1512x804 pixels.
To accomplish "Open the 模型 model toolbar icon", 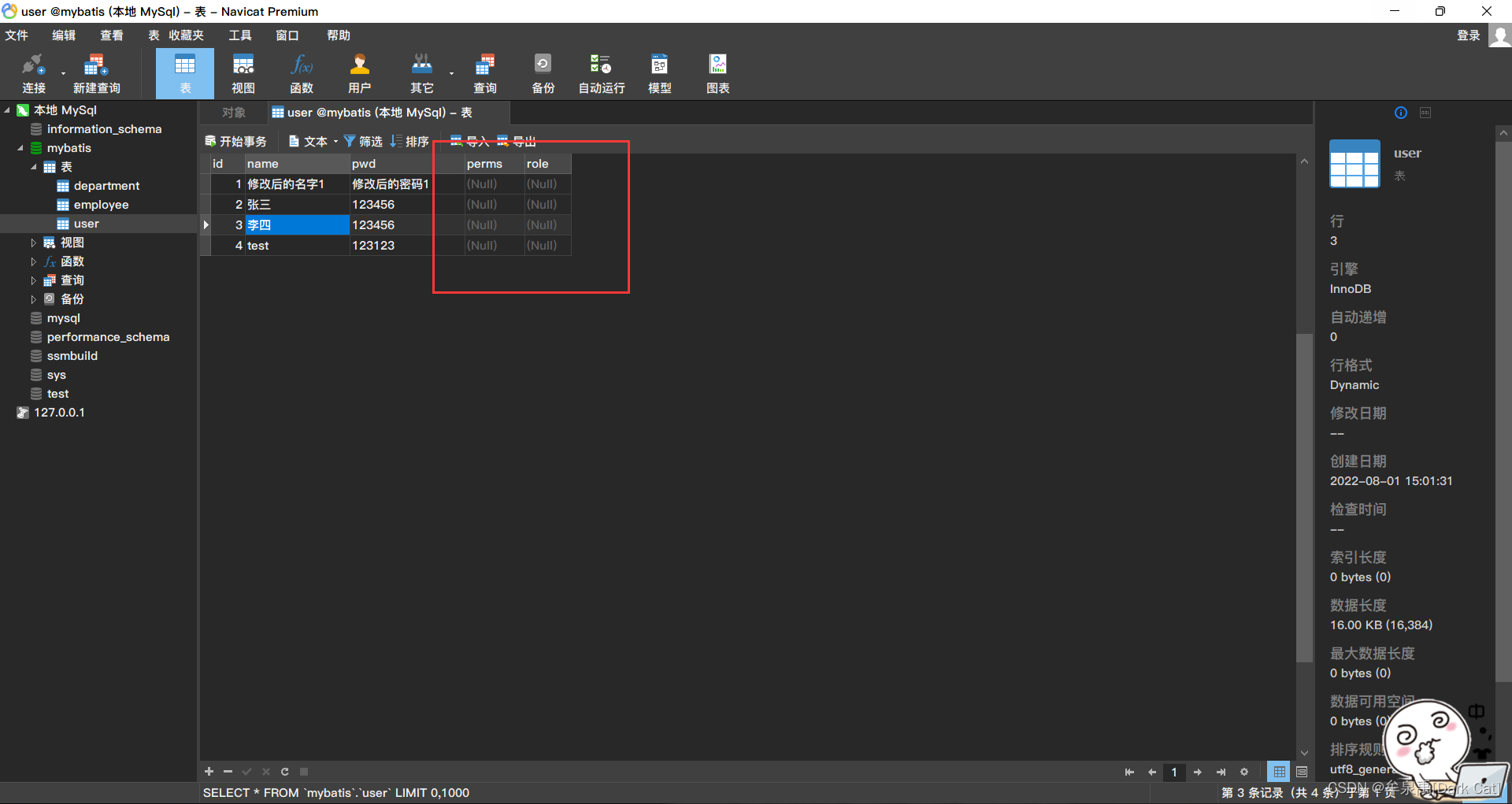I will pos(660,73).
